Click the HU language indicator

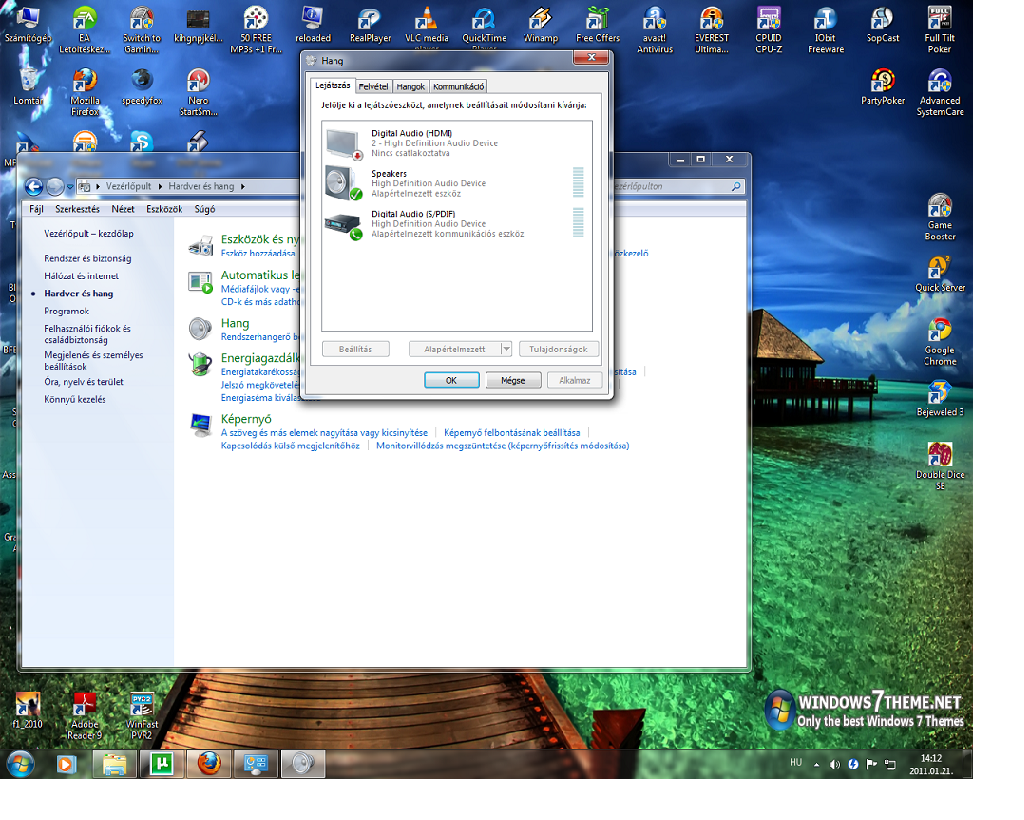pos(795,763)
